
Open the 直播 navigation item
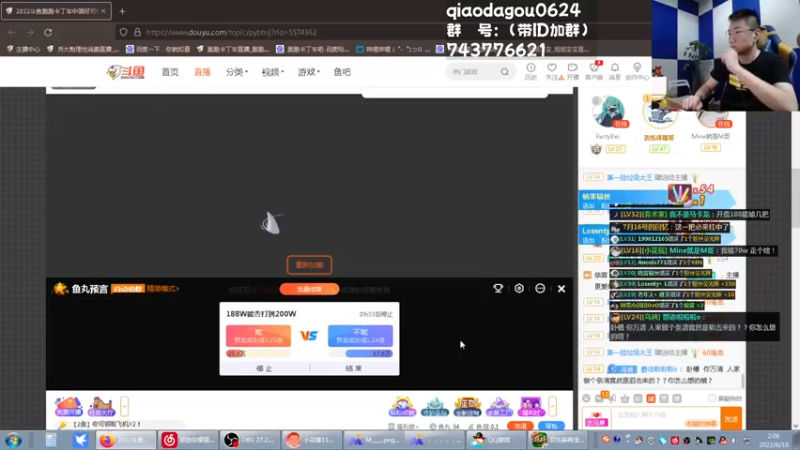tap(202, 72)
